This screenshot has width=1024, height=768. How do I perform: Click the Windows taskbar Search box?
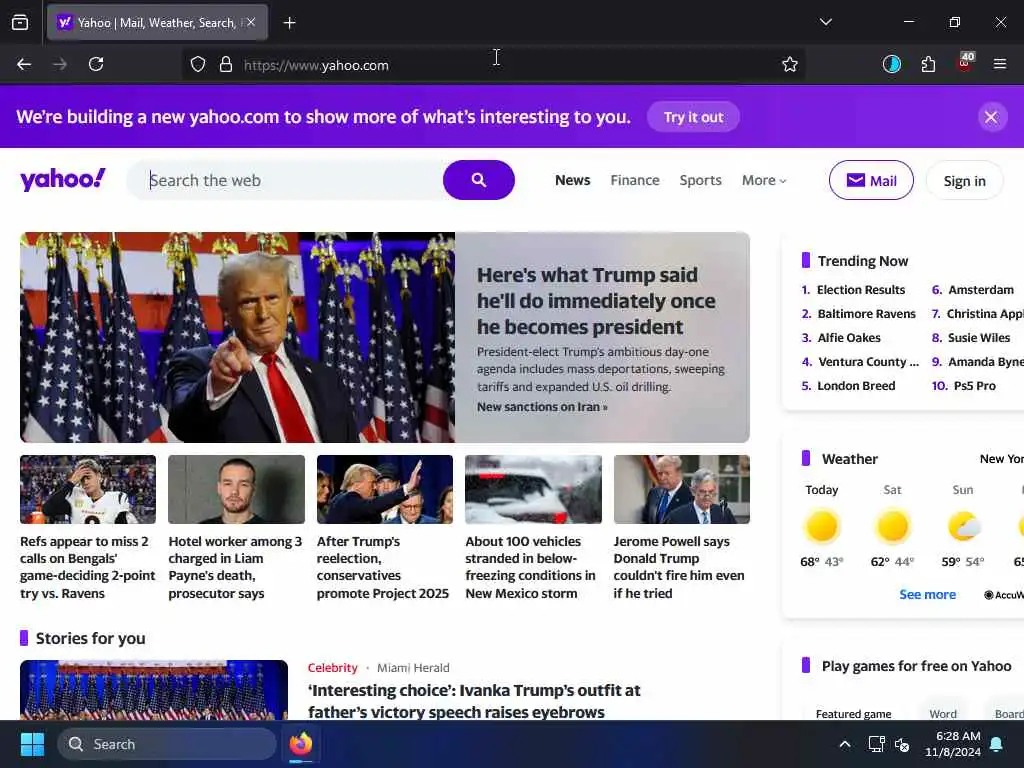(x=167, y=744)
